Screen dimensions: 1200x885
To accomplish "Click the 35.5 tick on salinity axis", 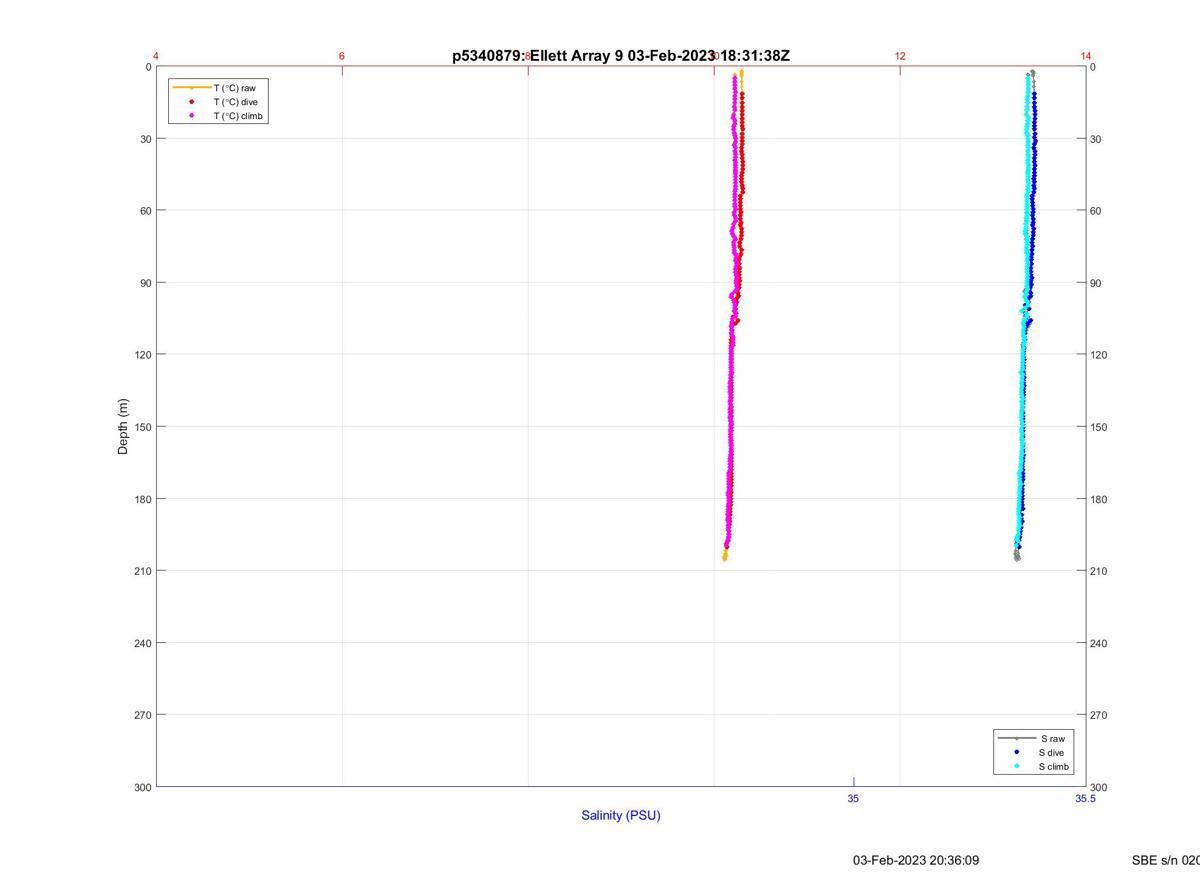I will (1085, 798).
